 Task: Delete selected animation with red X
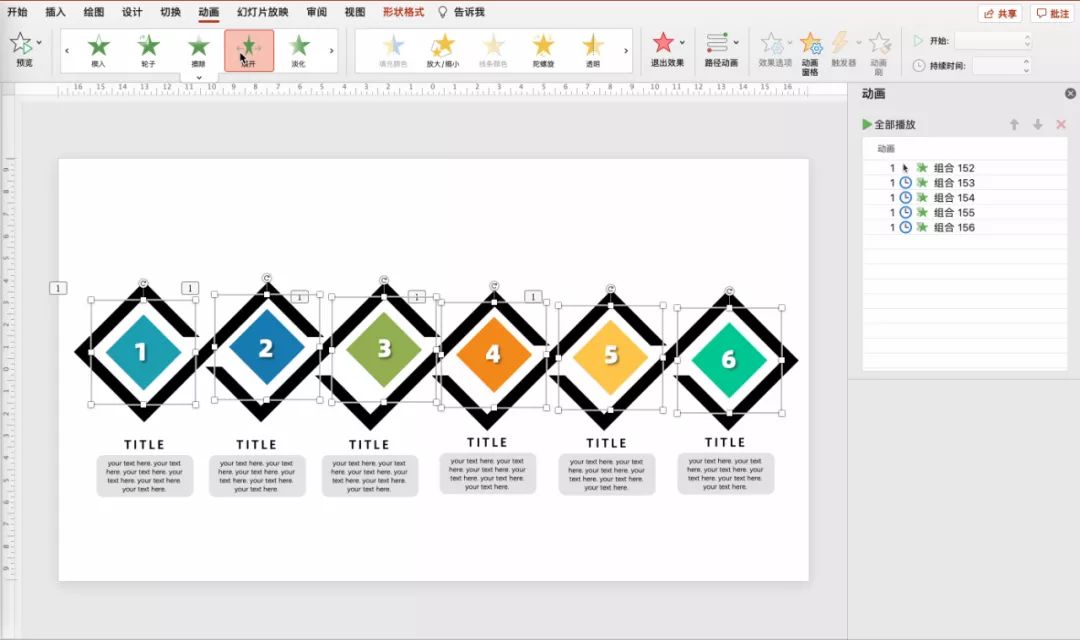pos(1061,124)
